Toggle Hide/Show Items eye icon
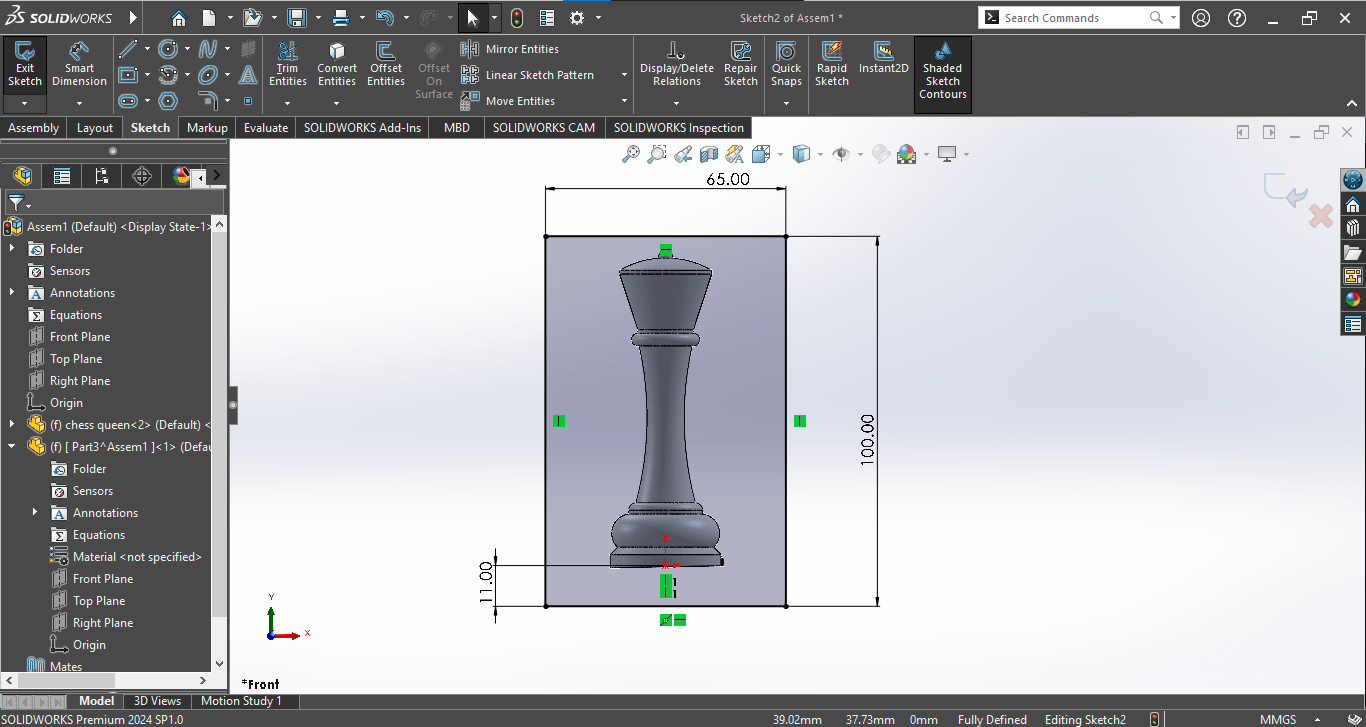1366x727 pixels. click(x=841, y=154)
